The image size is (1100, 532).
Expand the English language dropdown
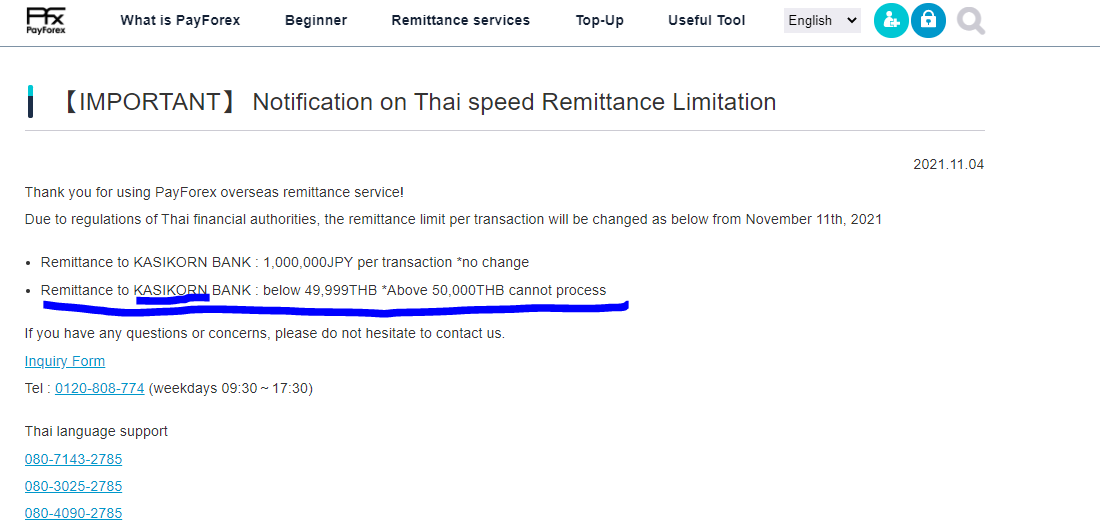pyautogui.click(x=822, y=20)
